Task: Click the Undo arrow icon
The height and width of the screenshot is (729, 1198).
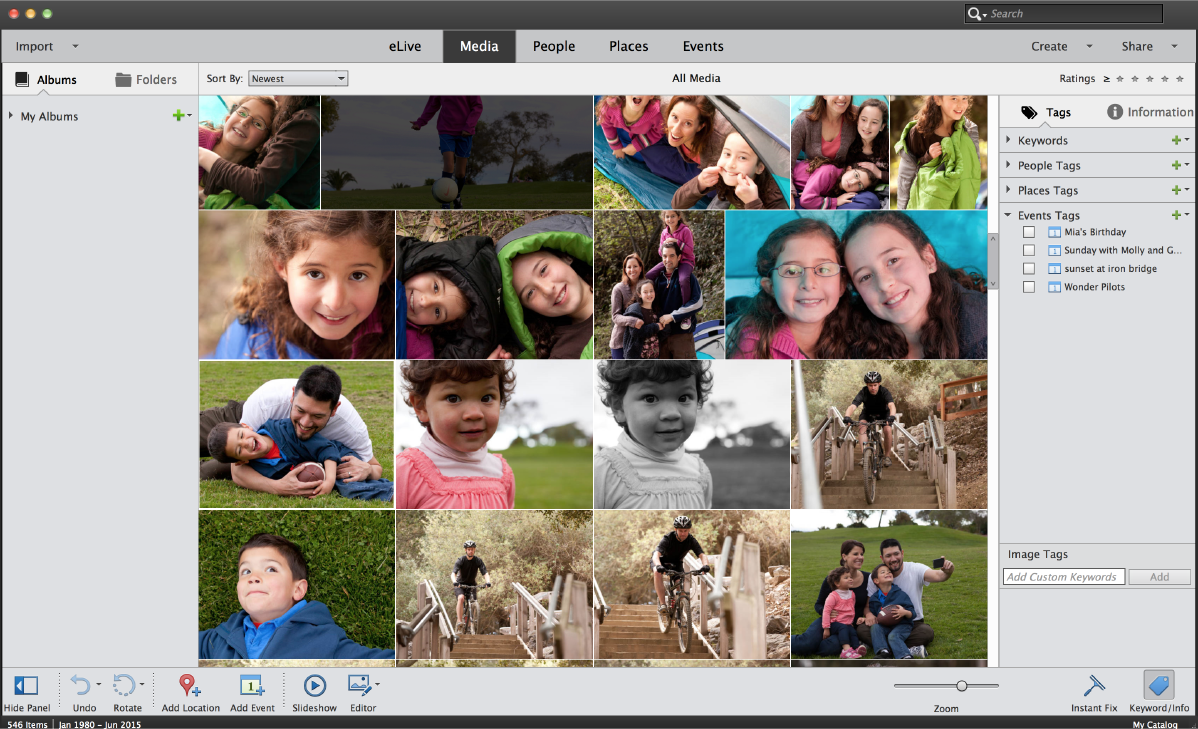Action: click(x=80, y=685)
